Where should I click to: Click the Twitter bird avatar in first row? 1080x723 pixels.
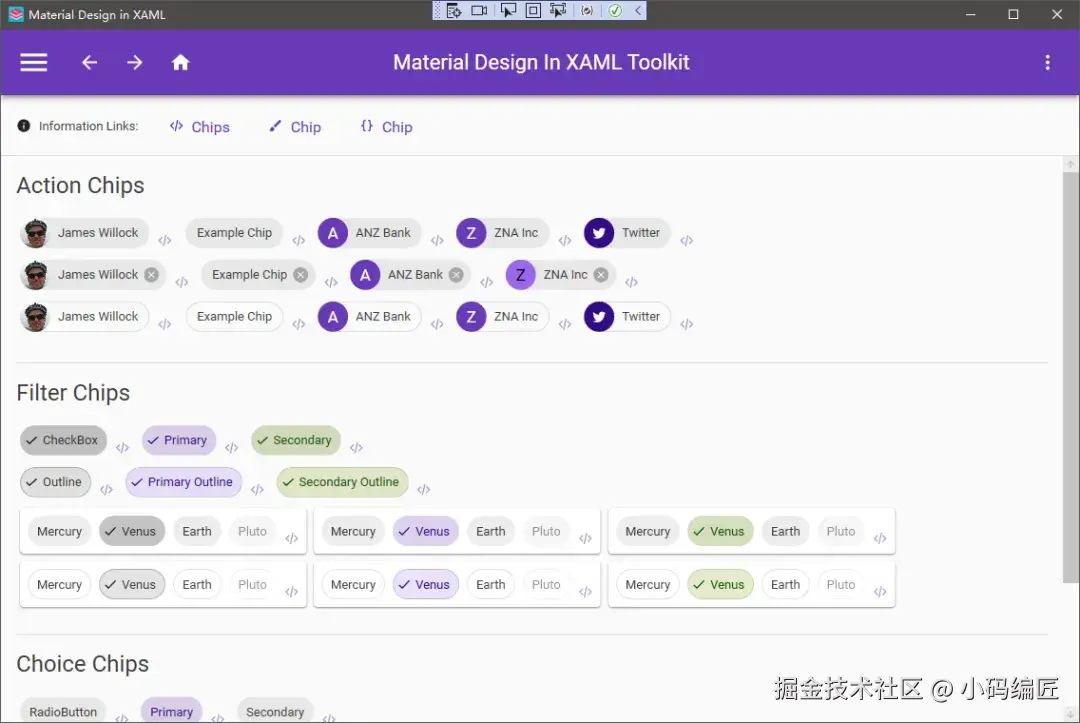click(x=599, y=233)
